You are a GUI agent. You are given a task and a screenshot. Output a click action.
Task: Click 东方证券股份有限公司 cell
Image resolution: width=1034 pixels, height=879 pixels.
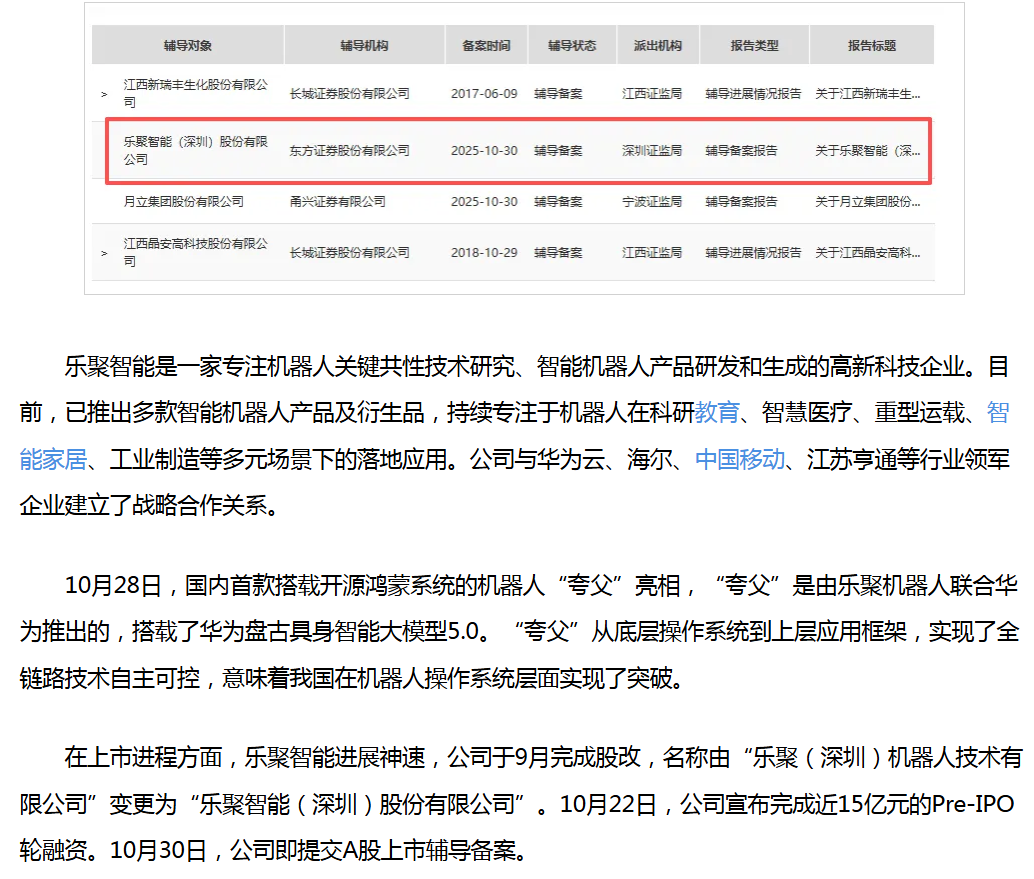[350, 150]
